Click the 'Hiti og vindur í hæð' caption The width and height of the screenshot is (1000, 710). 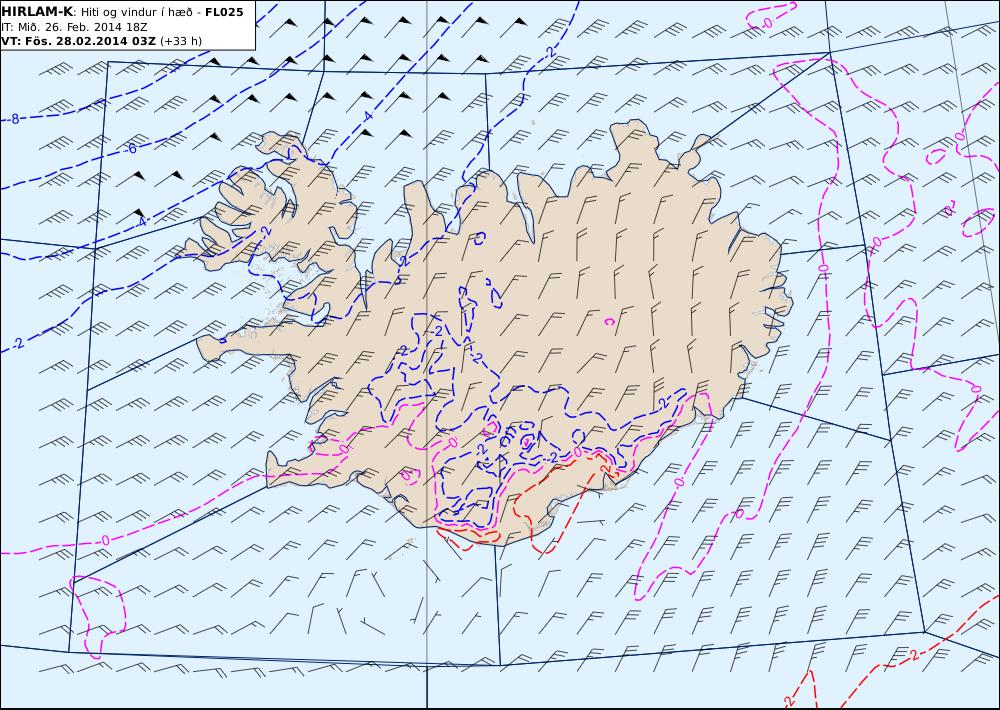tap(136, 13)
